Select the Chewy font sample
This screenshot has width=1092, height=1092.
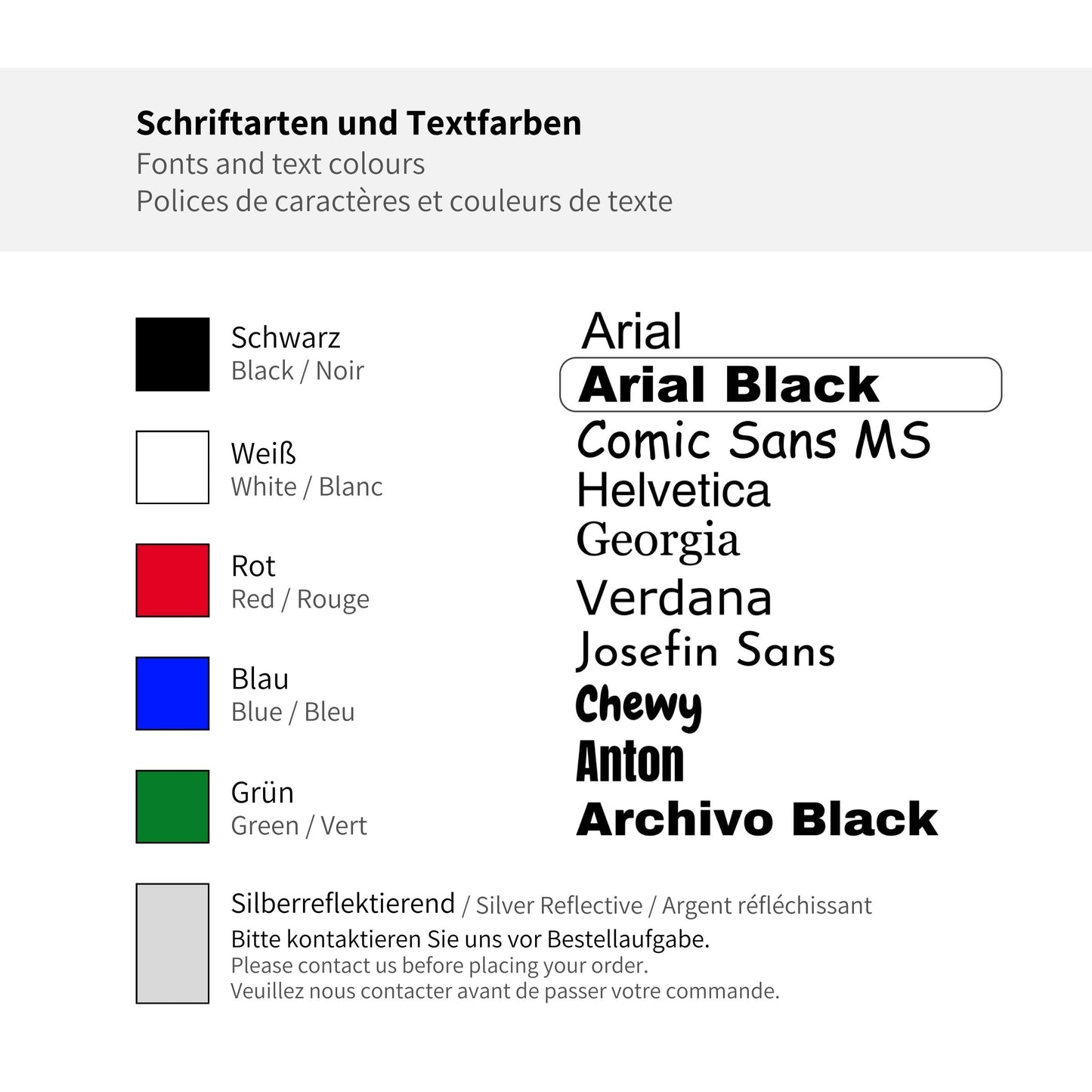click(639, 705)
